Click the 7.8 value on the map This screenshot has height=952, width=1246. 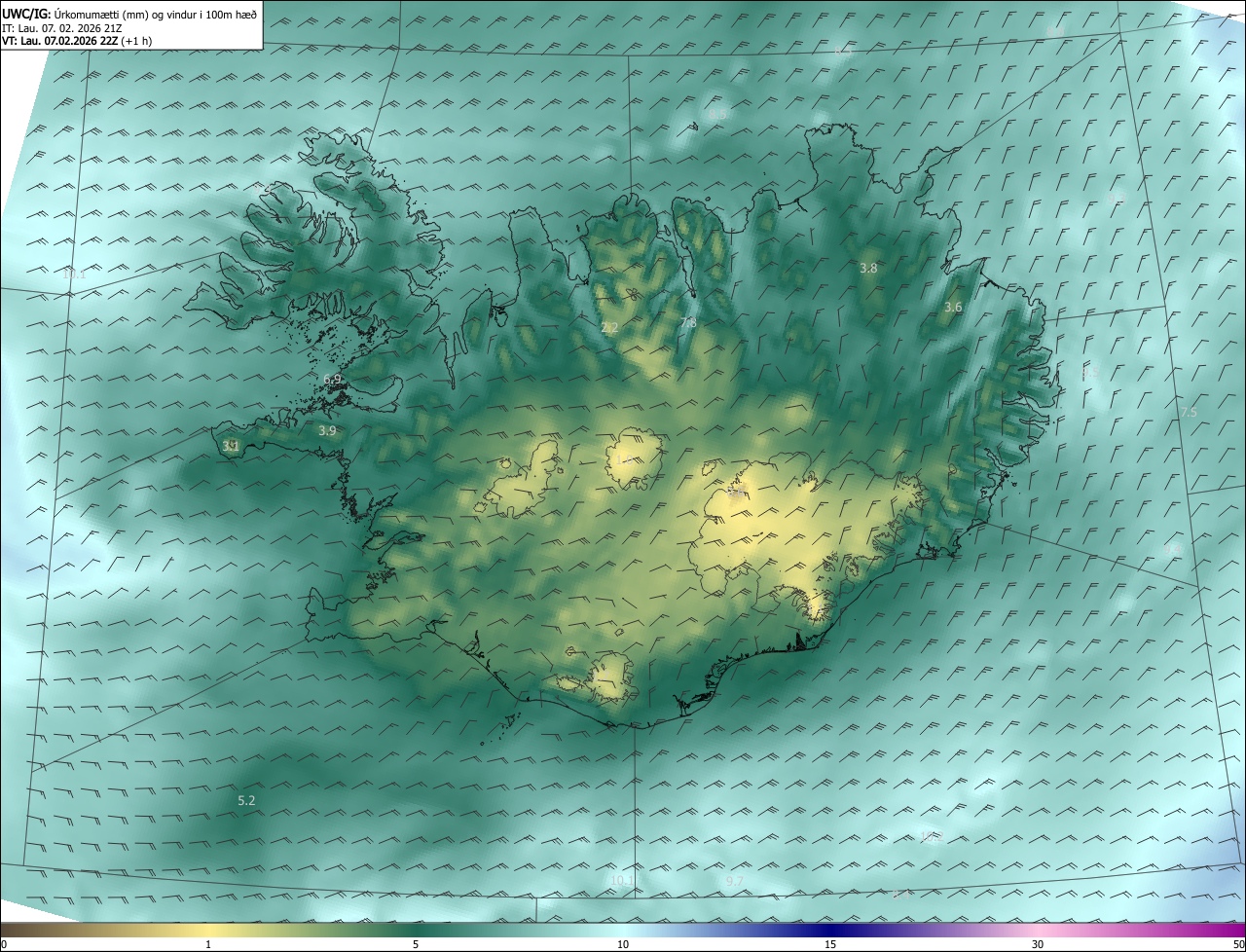tap(687, 323)
